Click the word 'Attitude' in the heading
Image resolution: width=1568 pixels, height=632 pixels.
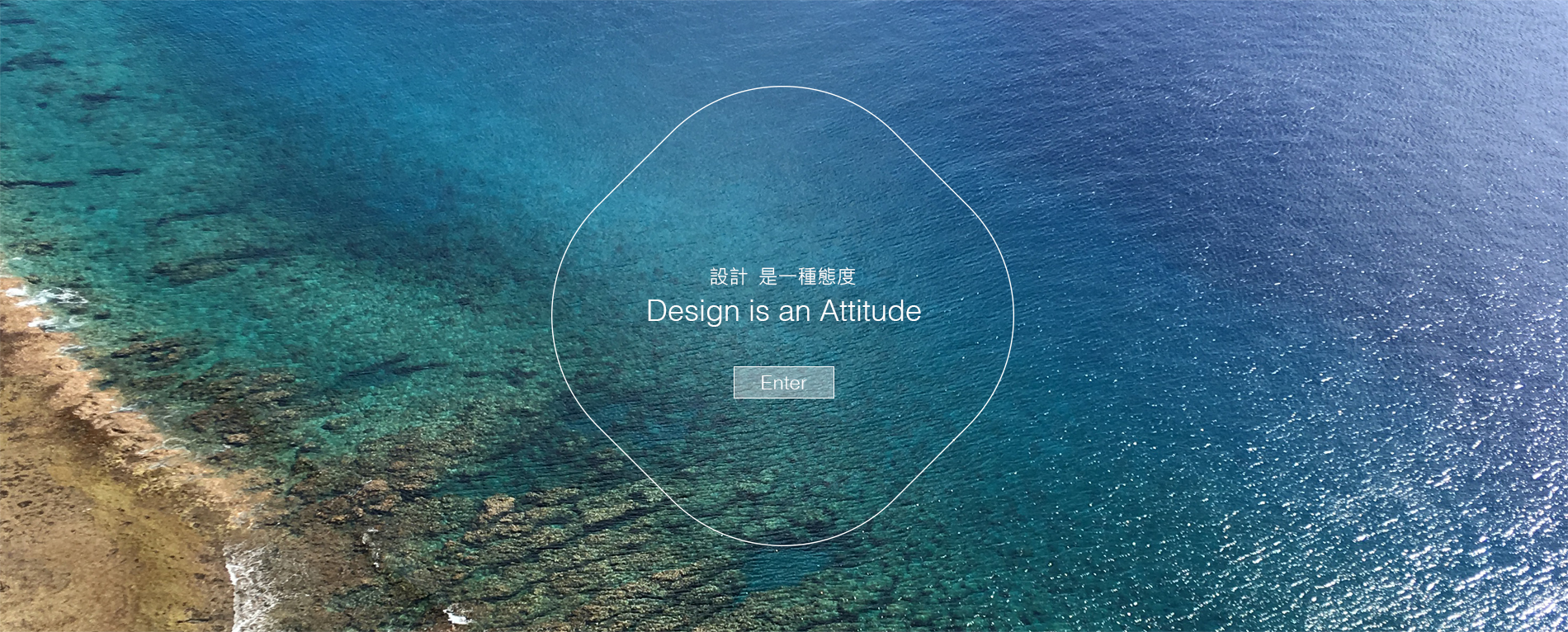[x=871, y=310]
